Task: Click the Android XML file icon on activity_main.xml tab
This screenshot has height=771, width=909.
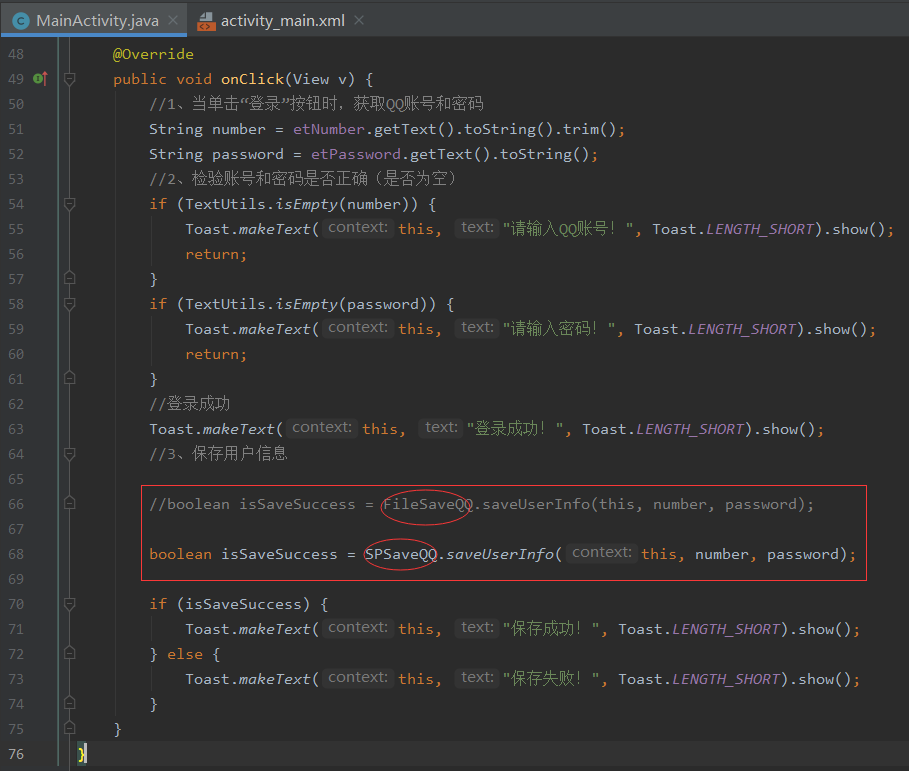Action: [205, 19]
